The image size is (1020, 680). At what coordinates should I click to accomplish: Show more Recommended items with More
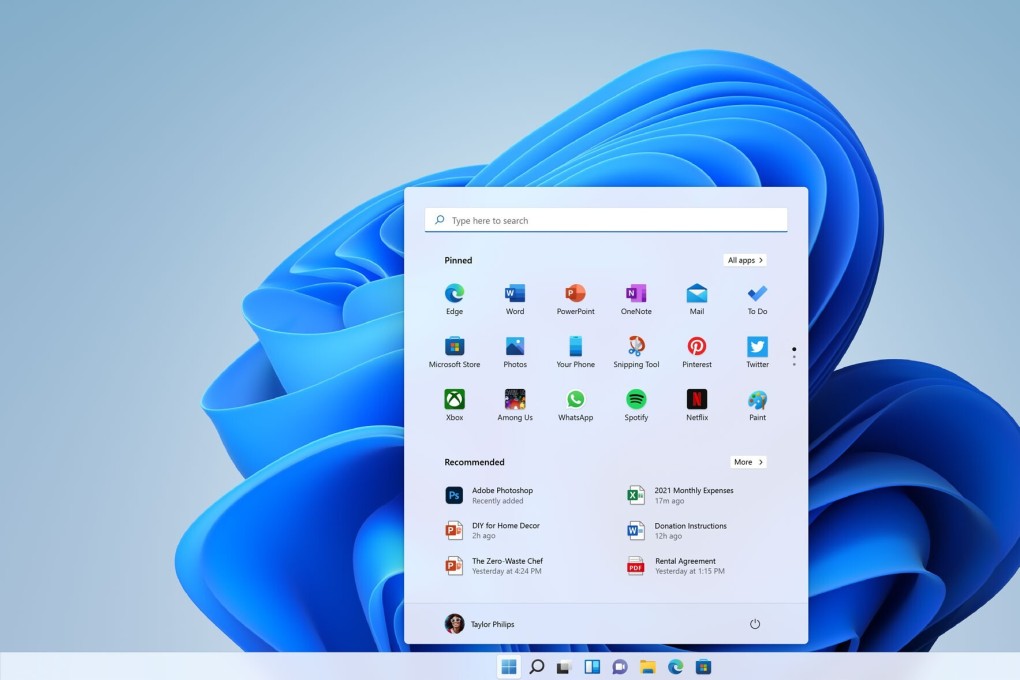[x=747, y=462]
